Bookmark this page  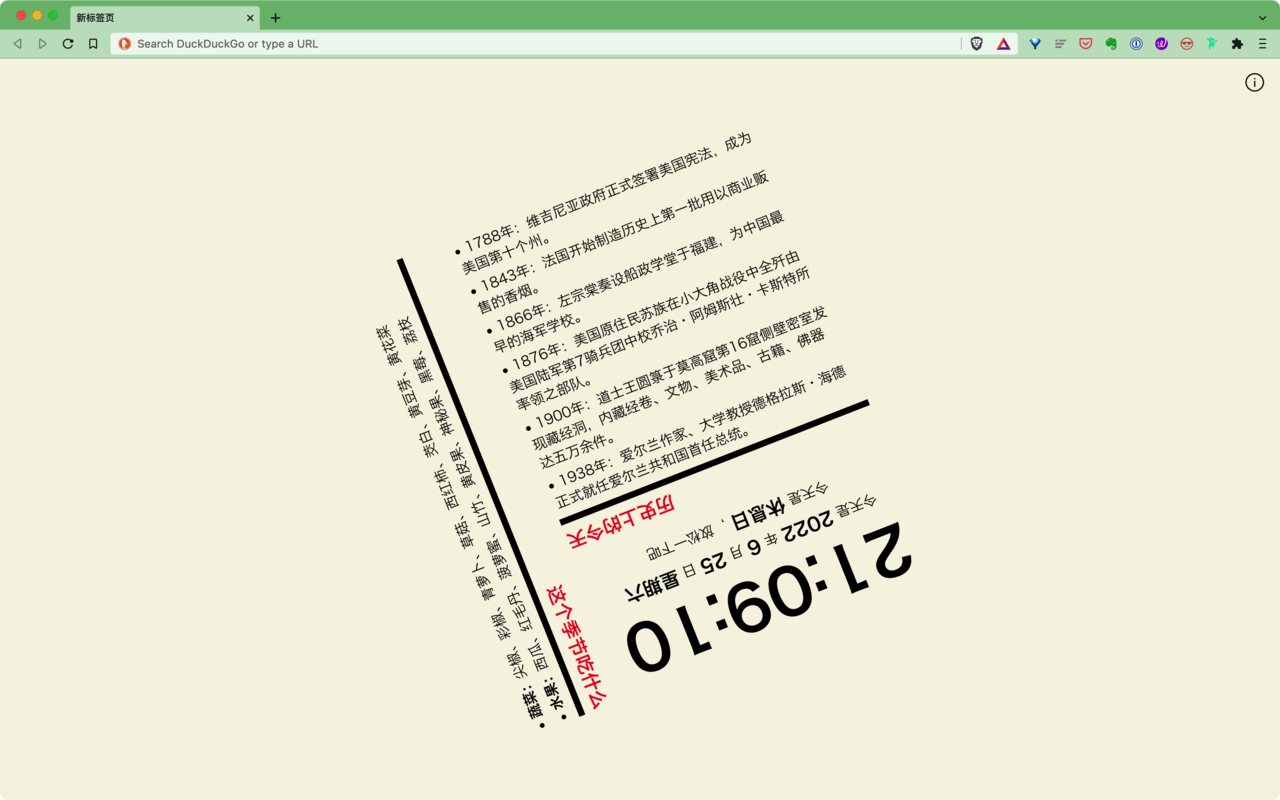(x=93, y=44)
